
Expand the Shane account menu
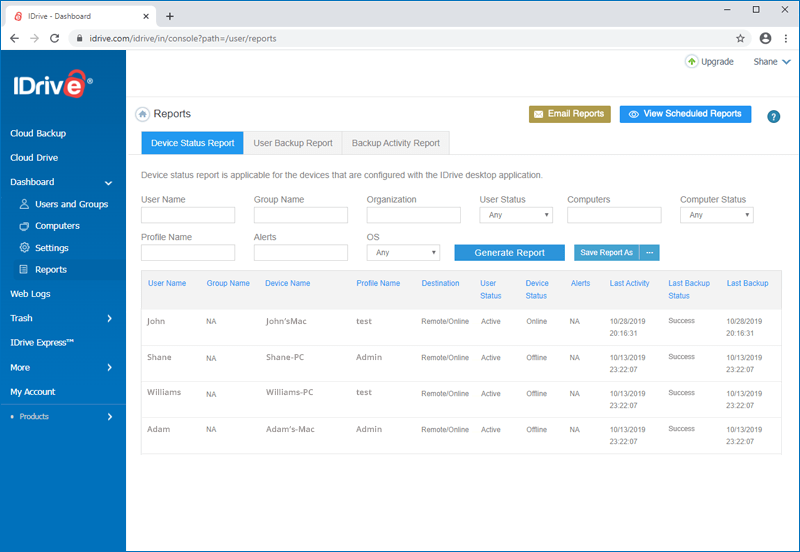coord(772,62)
